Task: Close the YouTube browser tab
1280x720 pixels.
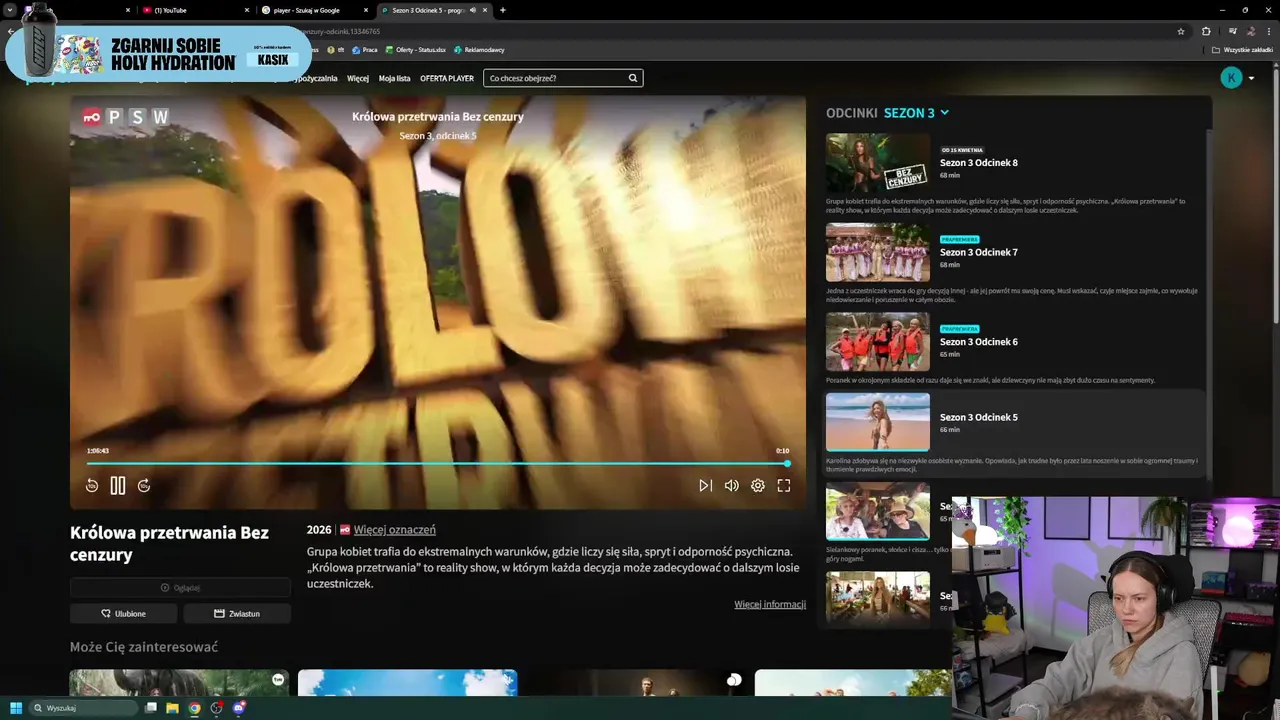Action: point(246,10)
